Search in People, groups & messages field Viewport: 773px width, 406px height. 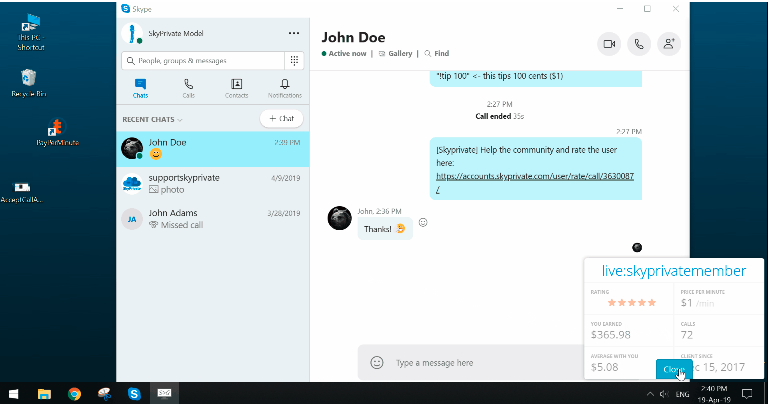[x=203, y=61]
